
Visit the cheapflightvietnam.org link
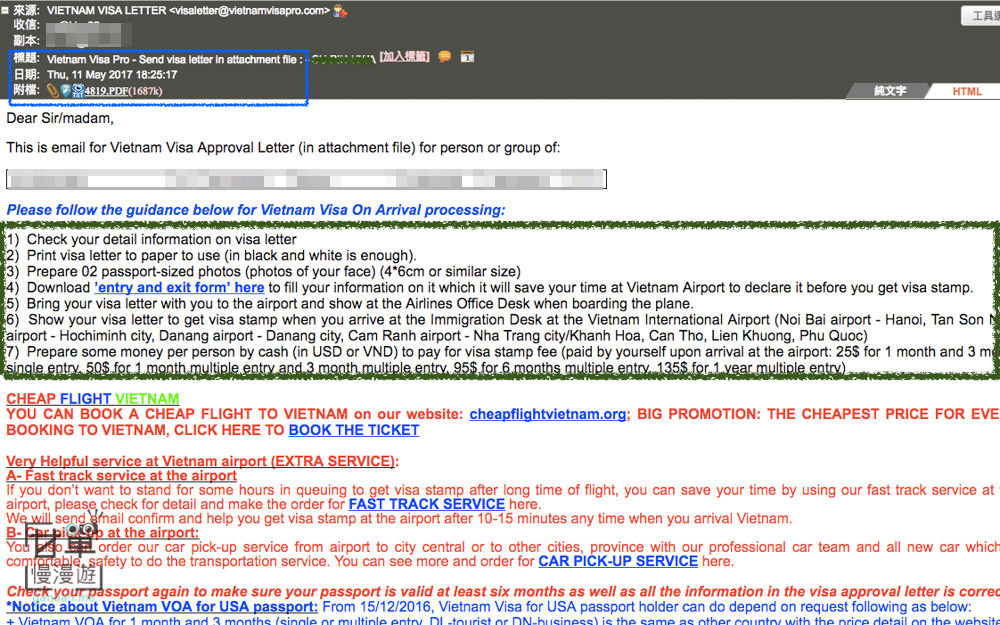tap(548, 414)
